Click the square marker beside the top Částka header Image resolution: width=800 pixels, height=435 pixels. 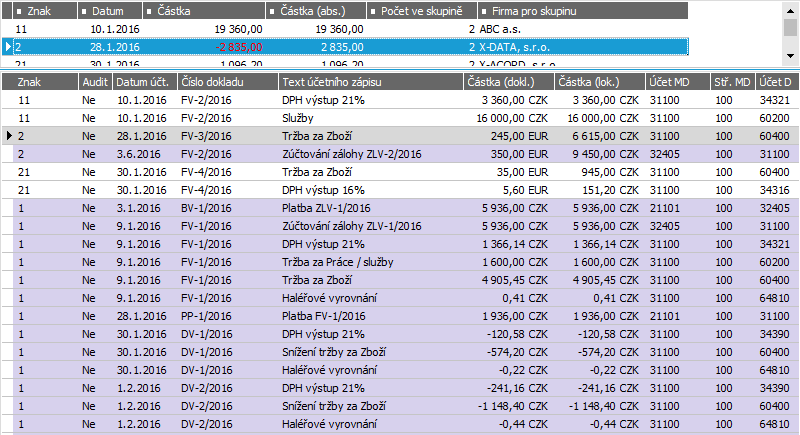(149, 11)
